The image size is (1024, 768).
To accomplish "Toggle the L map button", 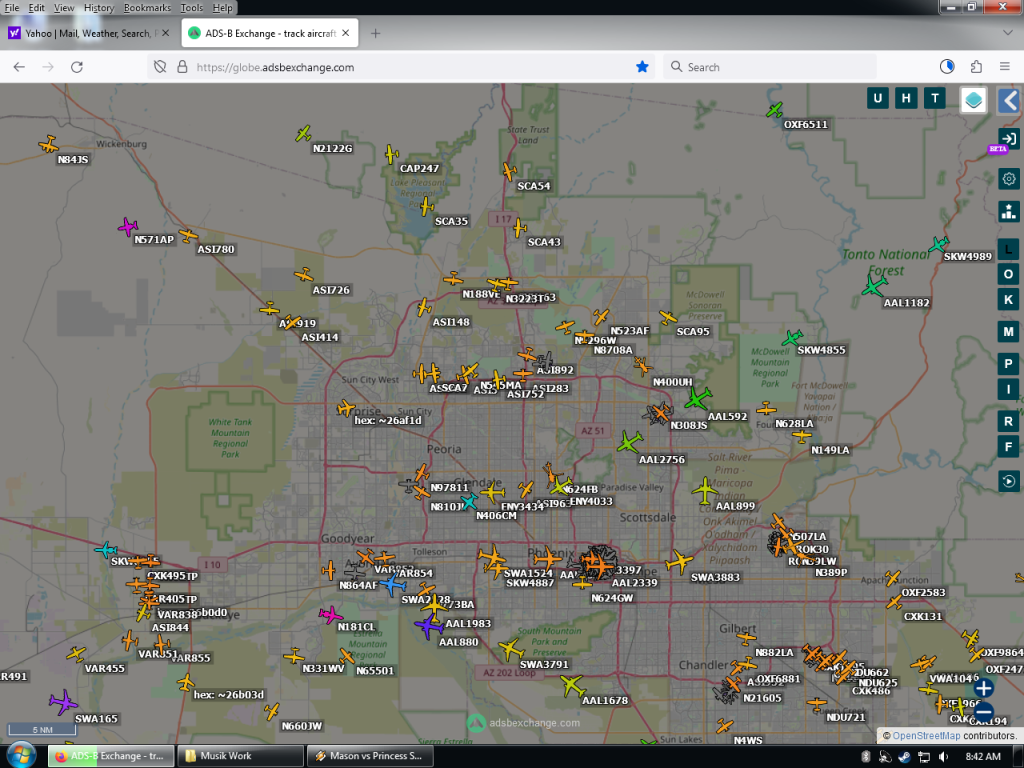I will (x=1008, y=249).
